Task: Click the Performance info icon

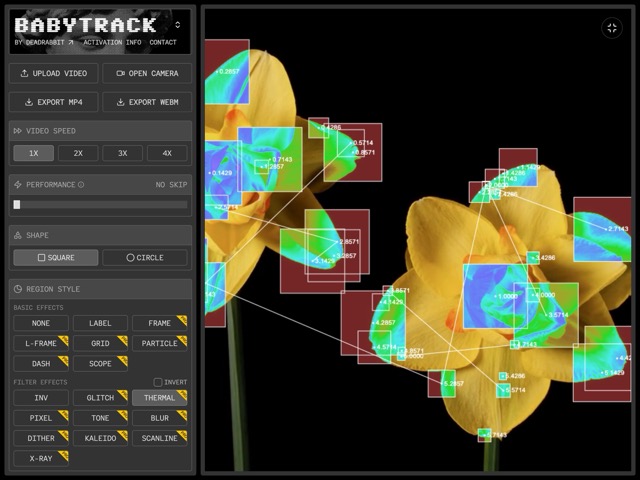Action: (x=81, y=185)
